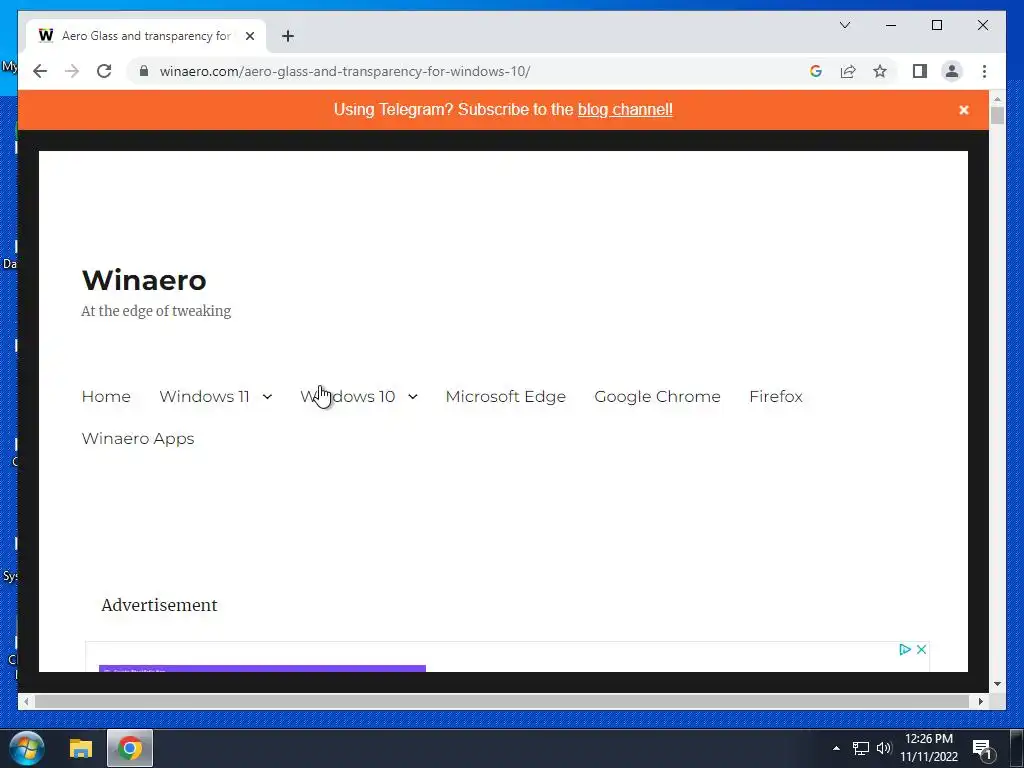View site info via the lock icon
This screenshot has width=1024, height=768.
pyautogui.click(x=144, y=71)
